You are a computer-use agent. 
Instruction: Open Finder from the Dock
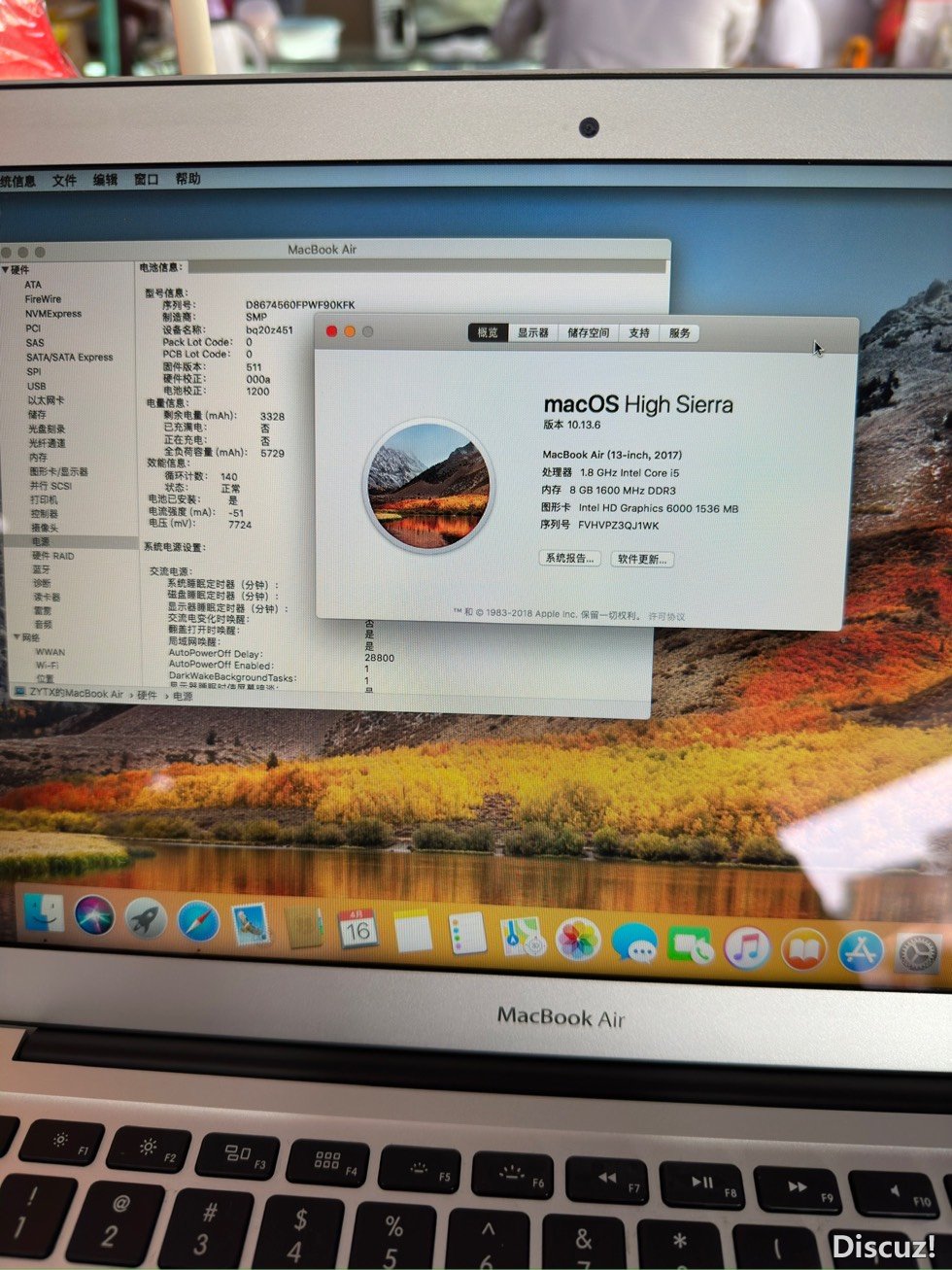click(x=43, y=912)
